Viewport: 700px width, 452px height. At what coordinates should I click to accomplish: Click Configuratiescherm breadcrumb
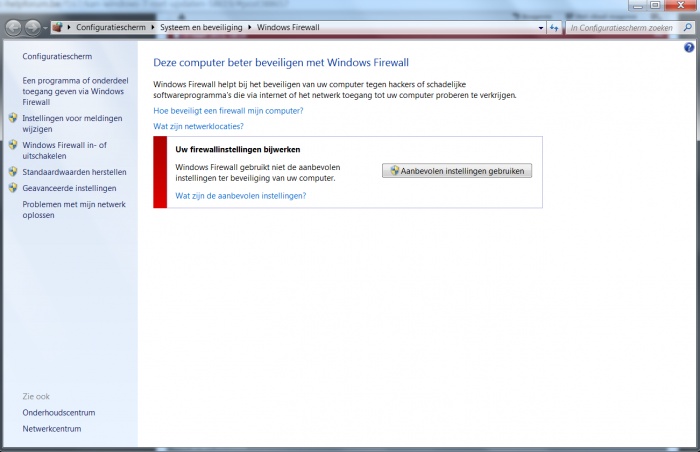coord(111,27)
